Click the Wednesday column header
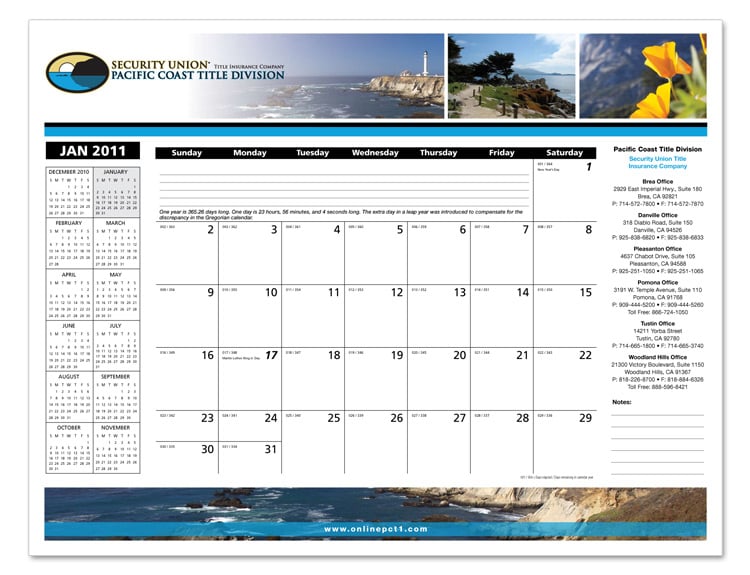This screenshot has width=750, height=575. 375,153
